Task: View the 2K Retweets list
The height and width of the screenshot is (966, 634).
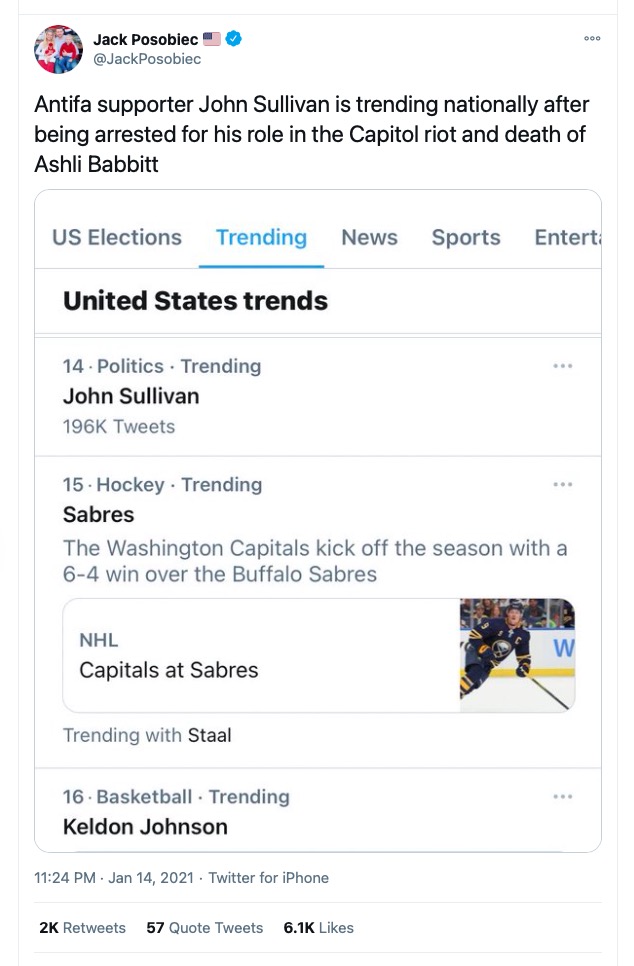Action: 82,927
